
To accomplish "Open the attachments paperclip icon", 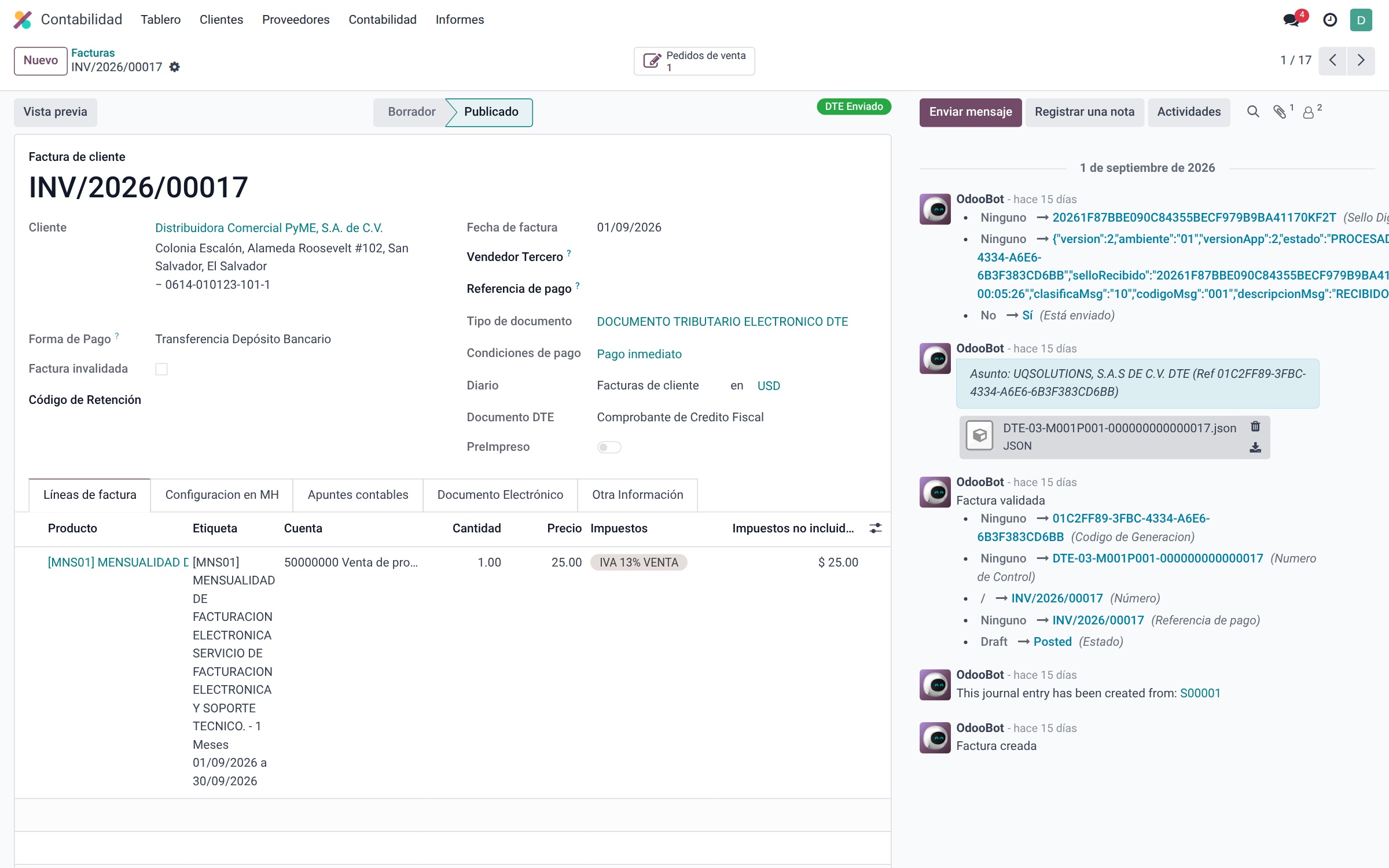I will pyautogui.click(x=1280, y=112).
